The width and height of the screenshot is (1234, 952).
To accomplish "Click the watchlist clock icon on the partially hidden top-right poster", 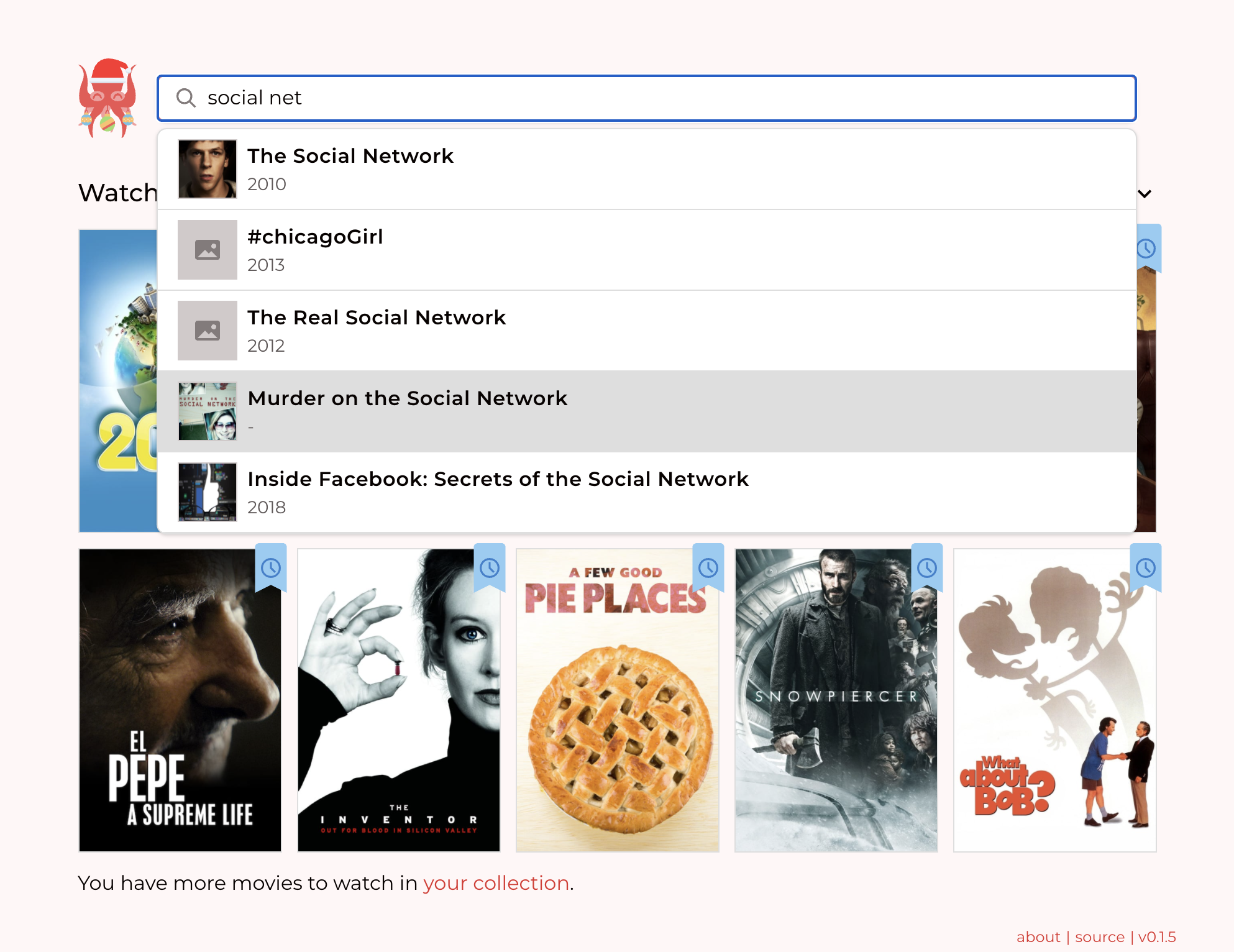I will click(1147, 249).
